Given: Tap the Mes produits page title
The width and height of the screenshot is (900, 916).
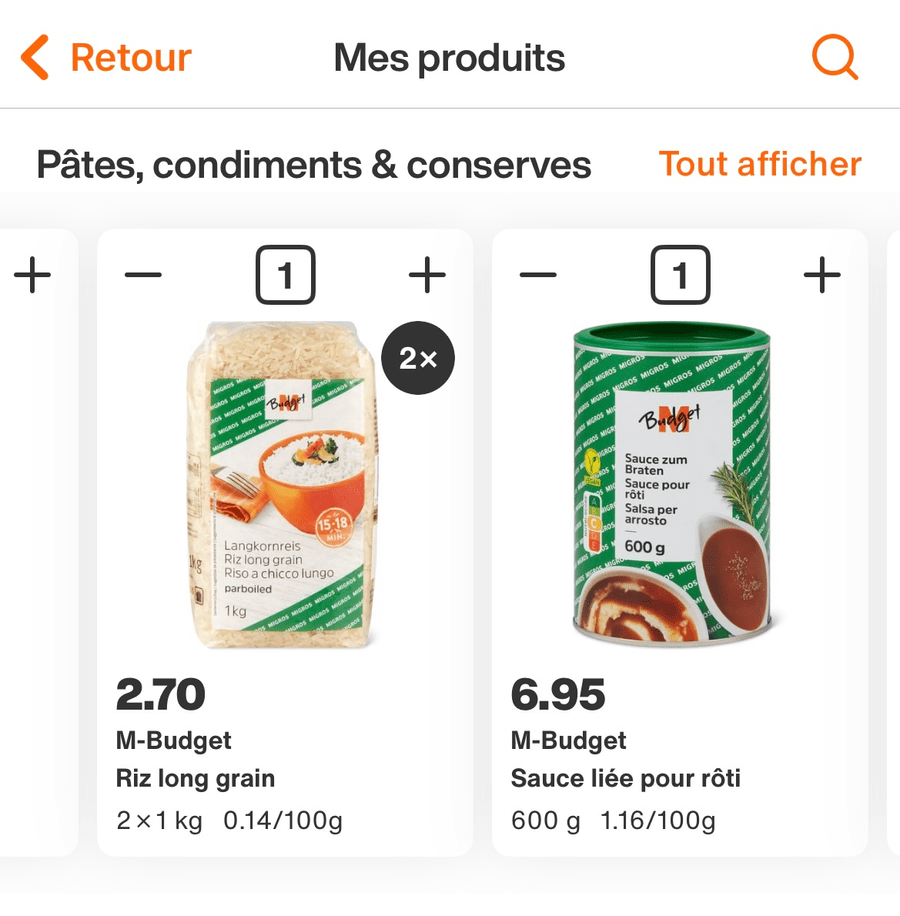Looking at the screenshot, I should [449, 58].
